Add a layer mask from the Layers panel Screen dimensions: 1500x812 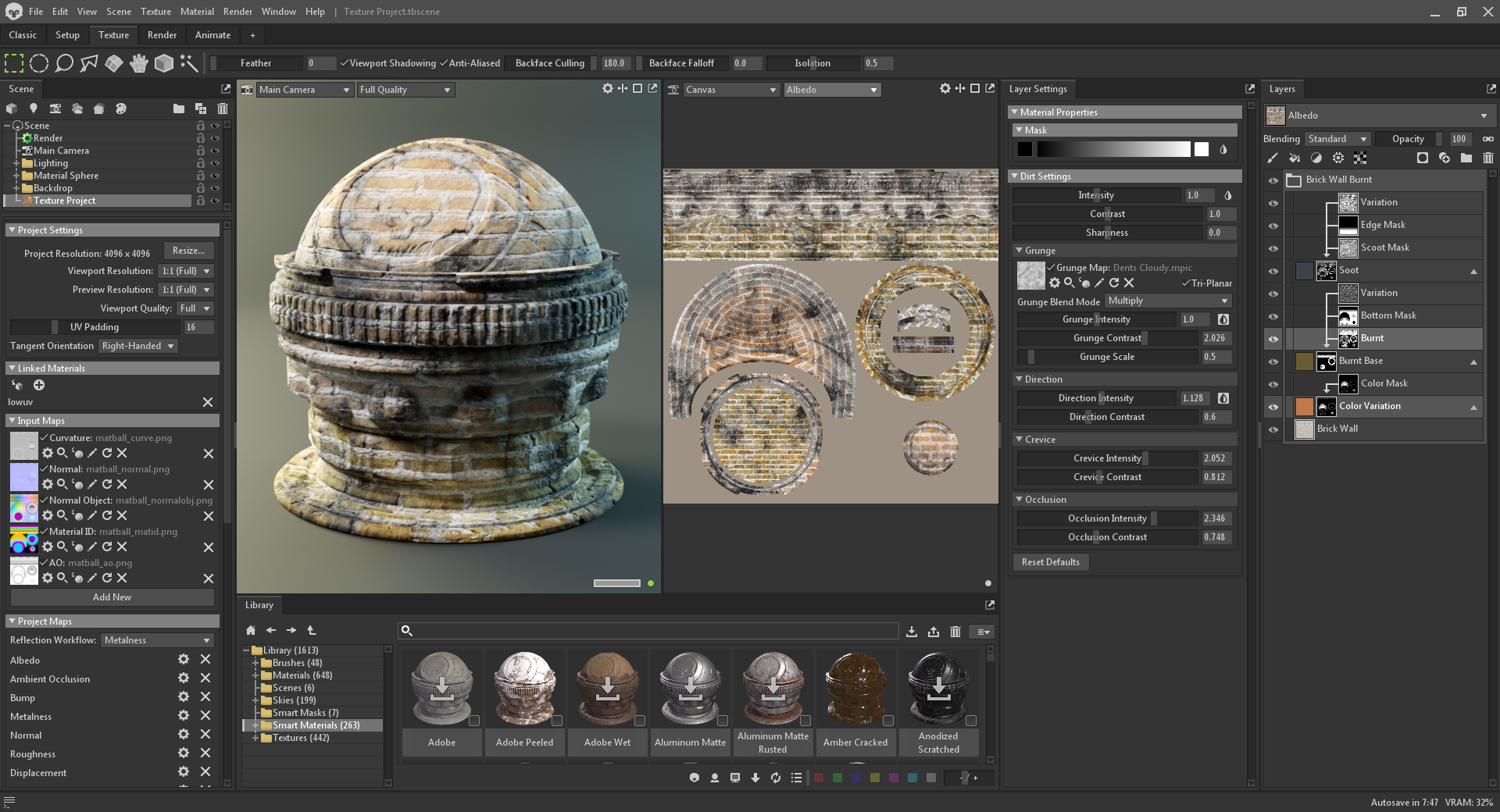tap(1423, 158)
